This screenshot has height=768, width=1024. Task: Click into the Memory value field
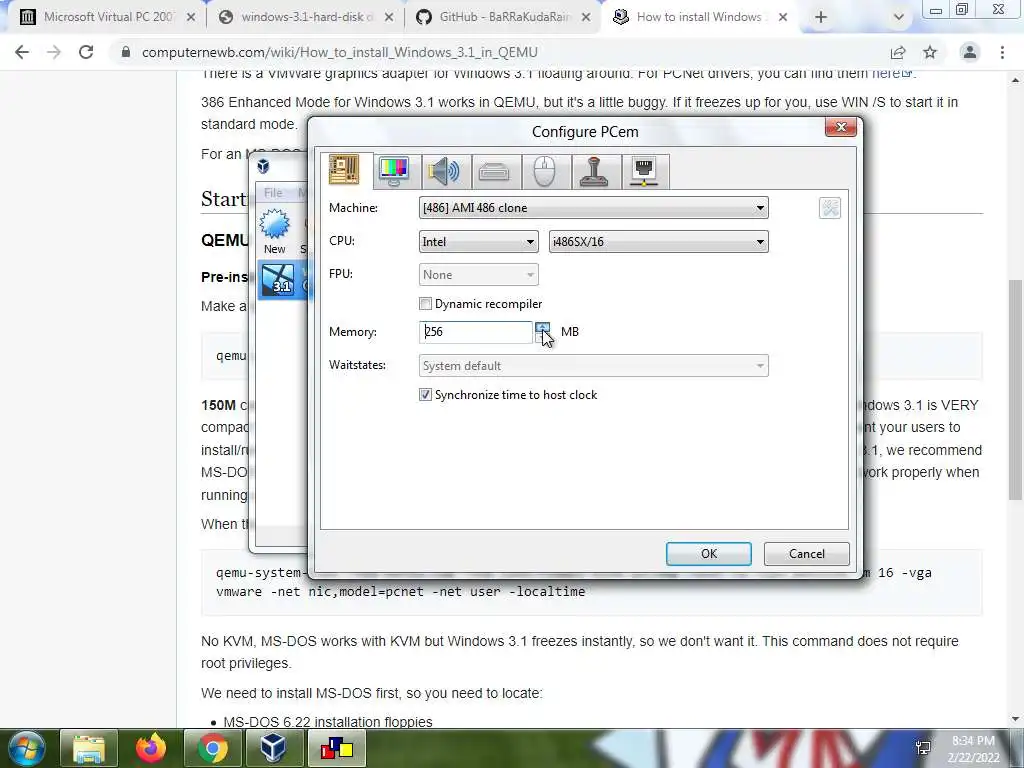pos(475,332)
